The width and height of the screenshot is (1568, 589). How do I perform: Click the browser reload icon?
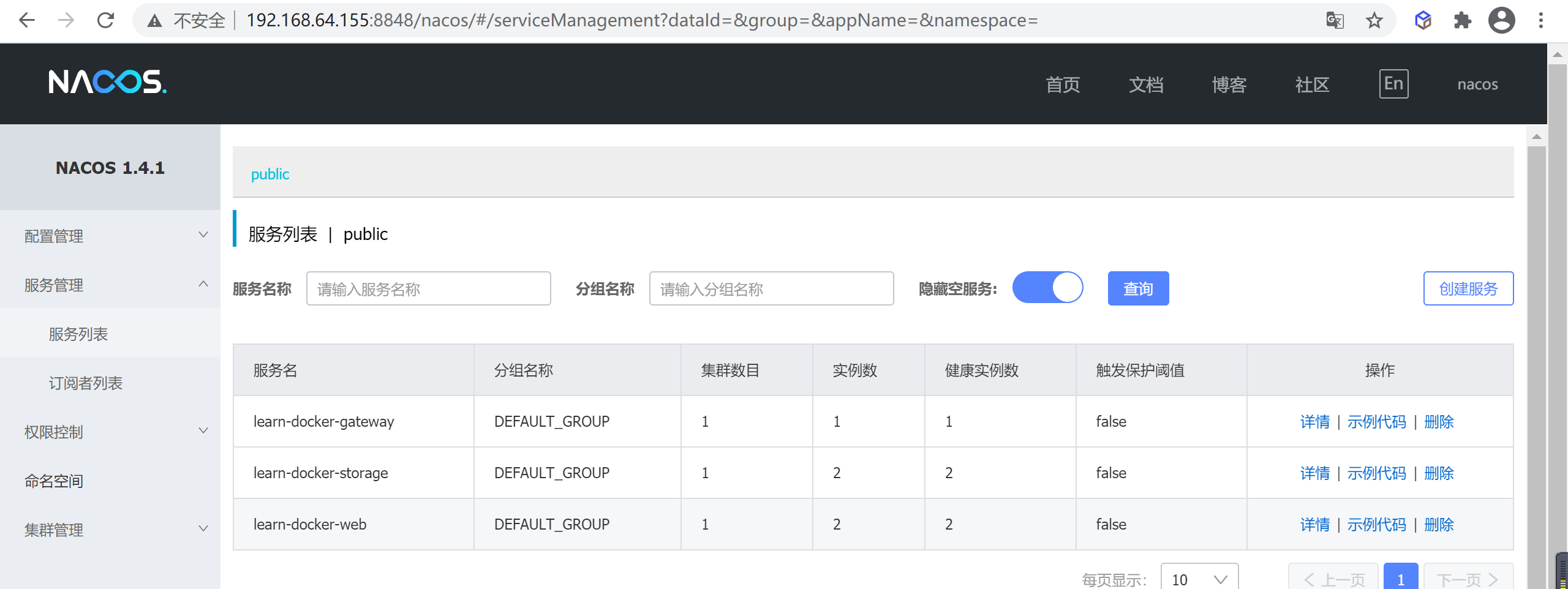pyautogui.click(x=106, y=20)
